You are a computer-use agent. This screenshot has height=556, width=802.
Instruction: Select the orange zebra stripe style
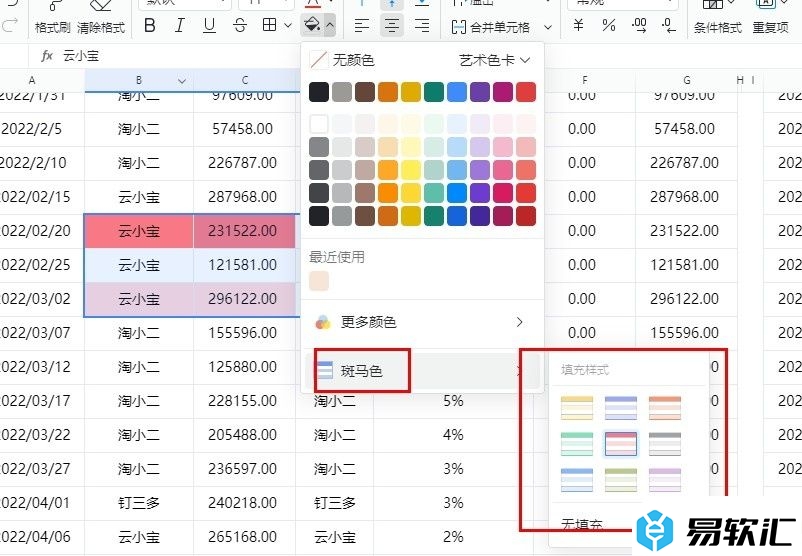pos(665,408)
